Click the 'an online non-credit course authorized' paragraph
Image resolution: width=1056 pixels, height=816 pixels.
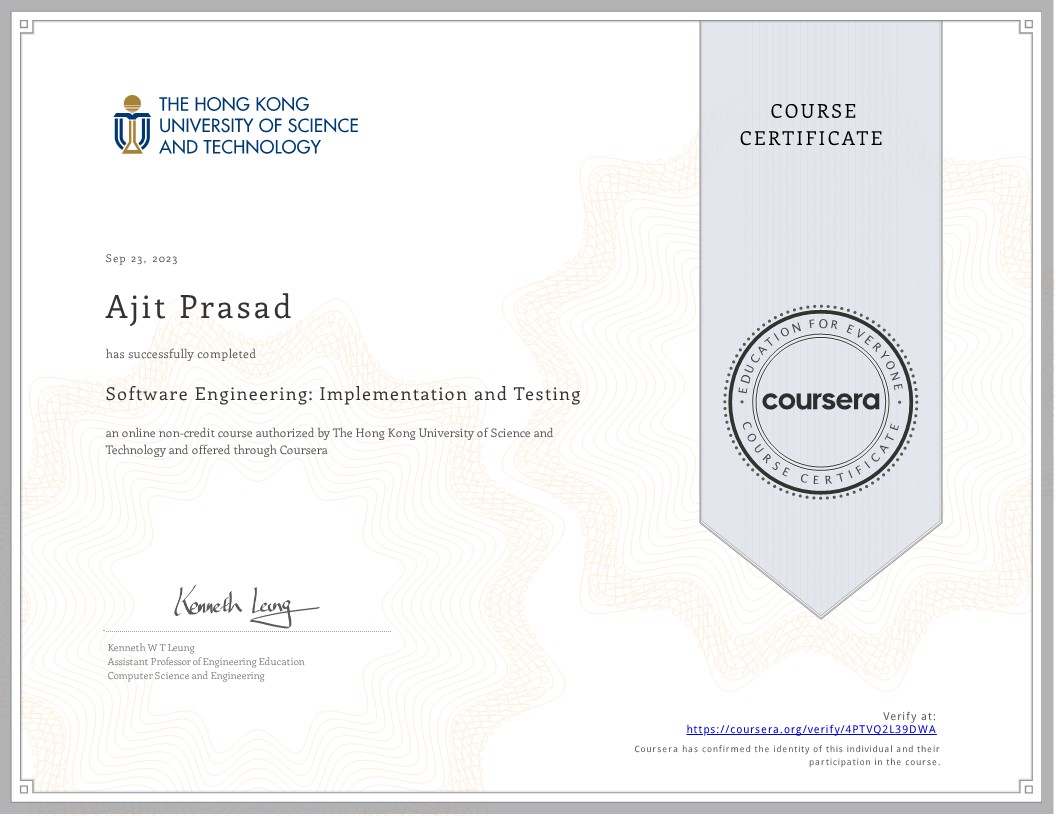point(329,442)
